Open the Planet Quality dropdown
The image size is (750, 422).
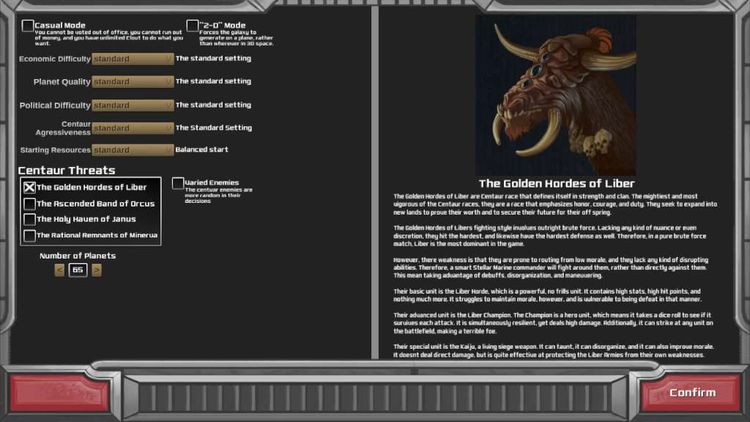[x=132, y=82]
